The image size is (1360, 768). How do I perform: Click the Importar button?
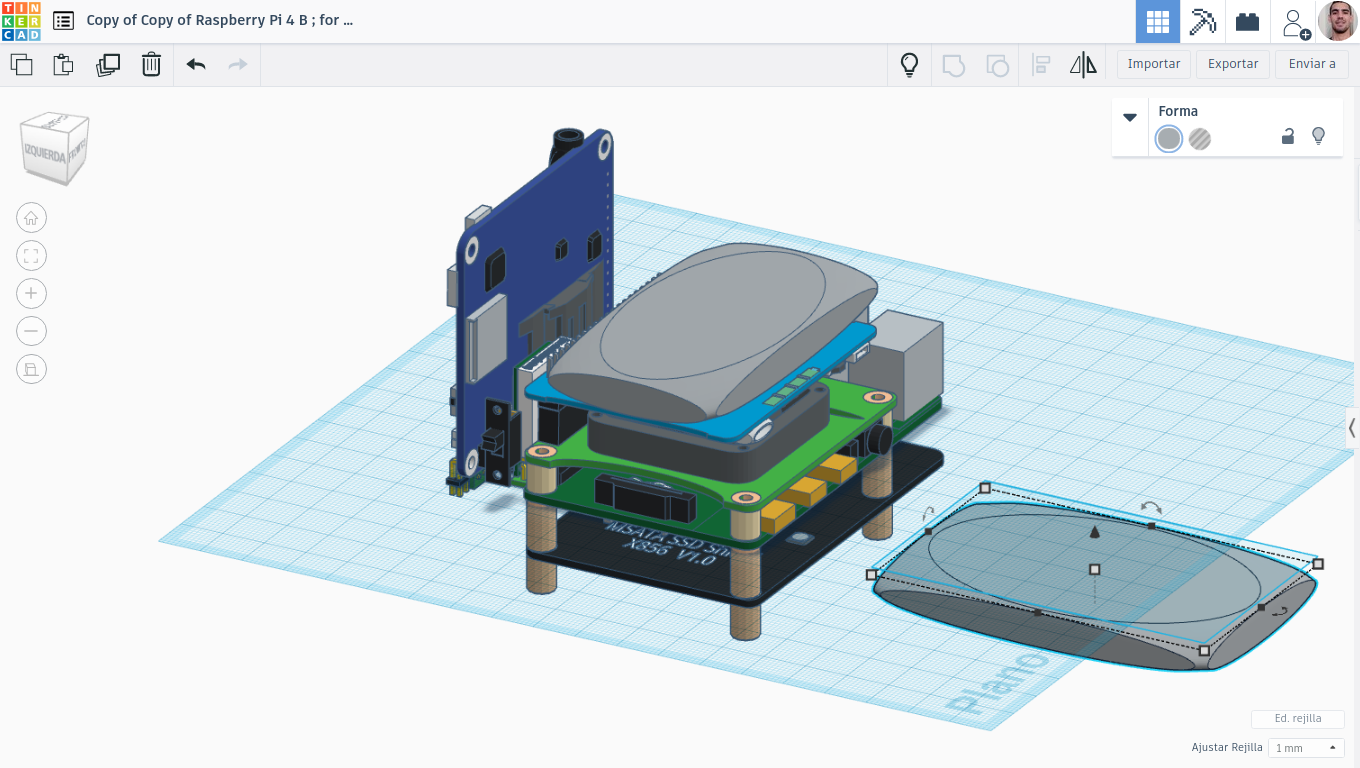[x=1154, y=64]
